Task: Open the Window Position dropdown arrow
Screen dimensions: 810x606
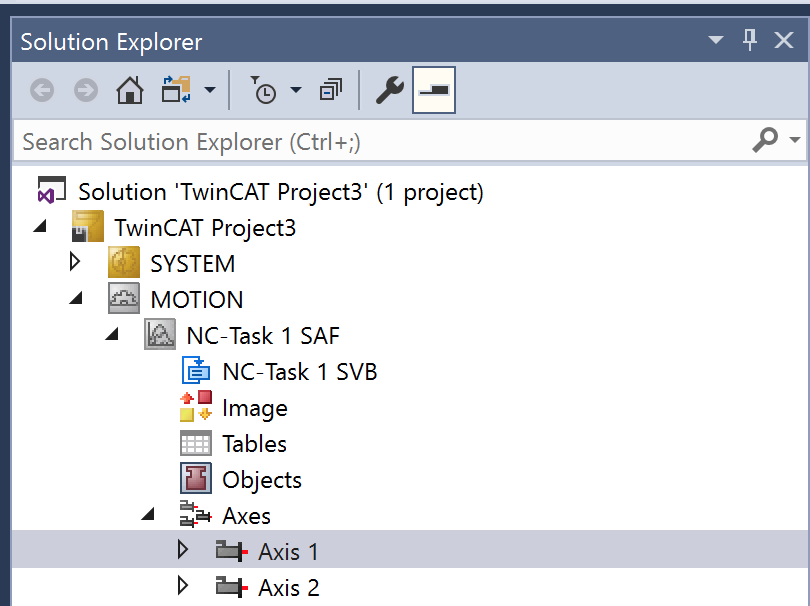Action: [715, 40]
